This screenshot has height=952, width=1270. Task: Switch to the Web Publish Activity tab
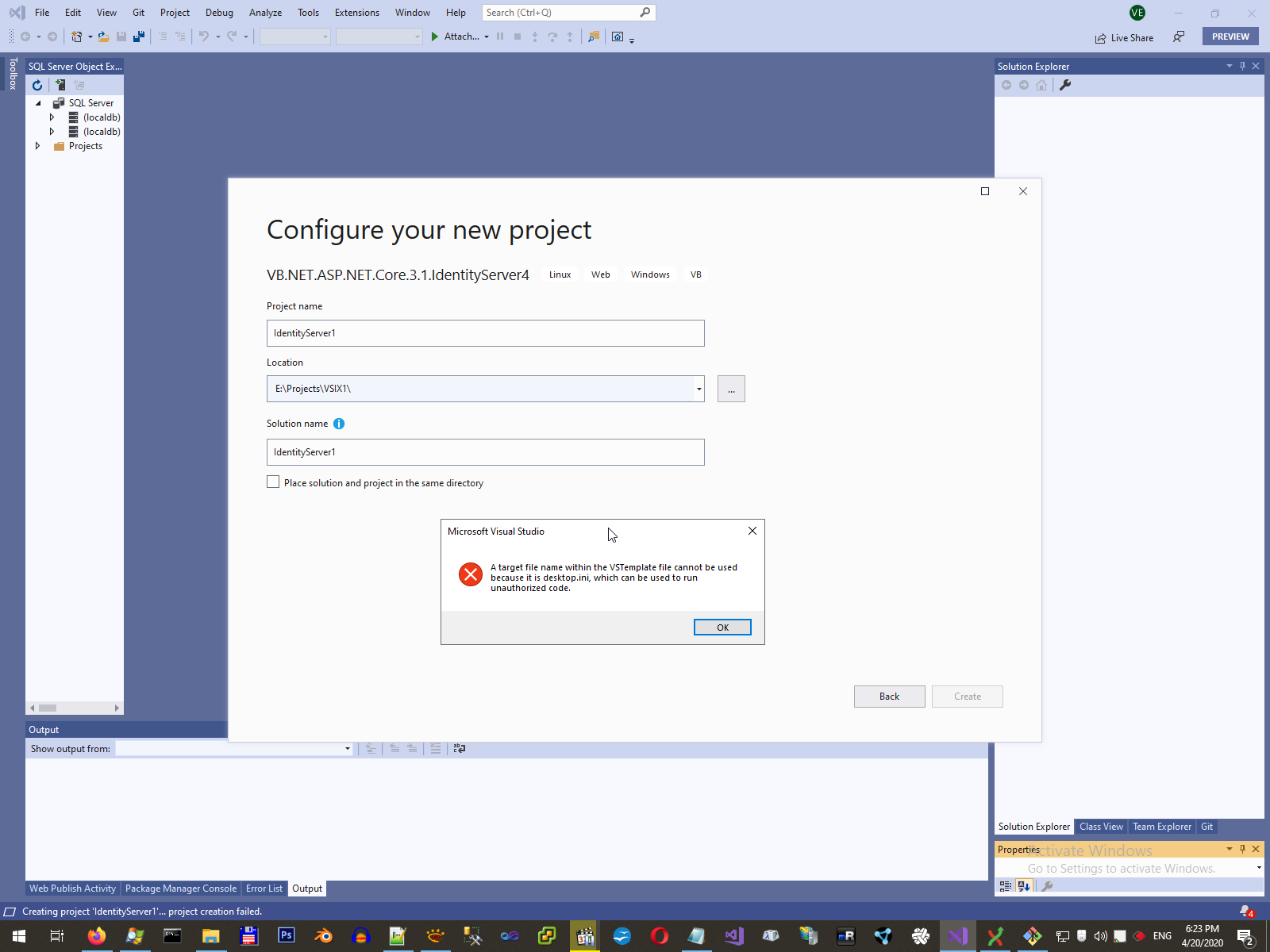72,889
